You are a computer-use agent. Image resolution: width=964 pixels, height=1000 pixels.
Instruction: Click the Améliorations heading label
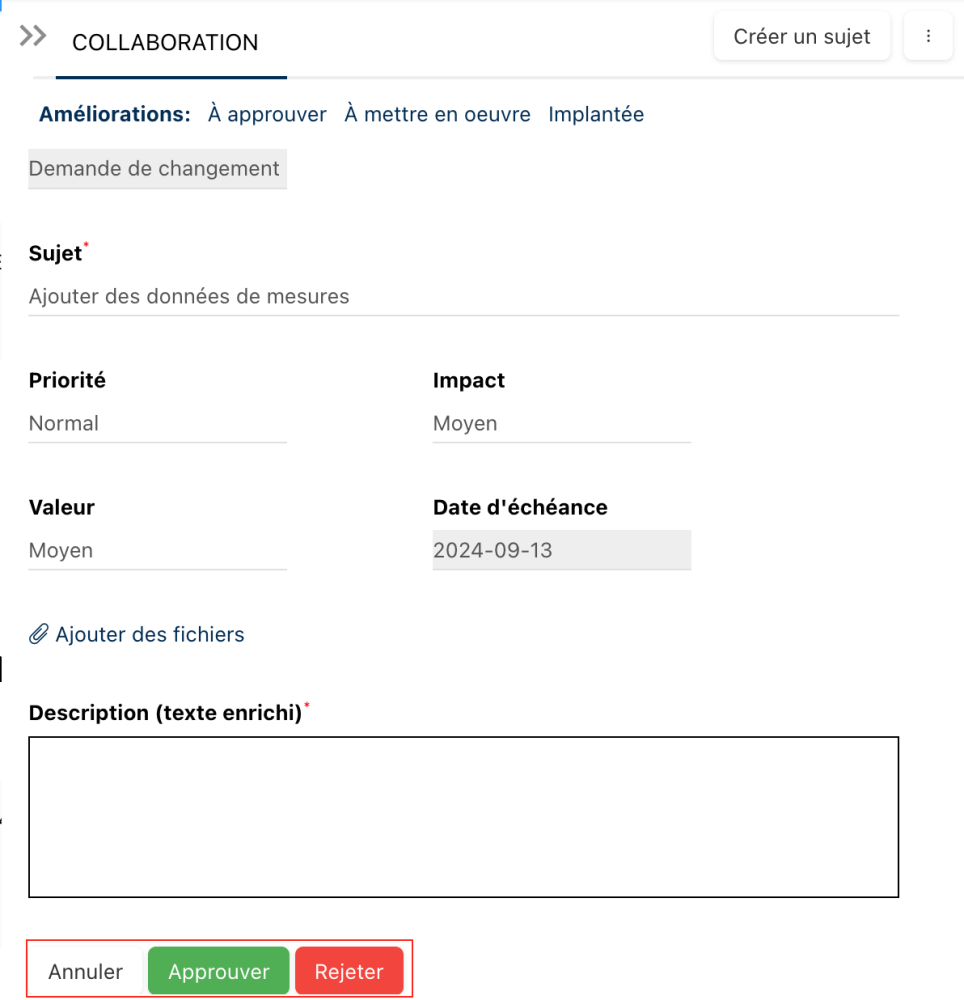pos(114,114)
